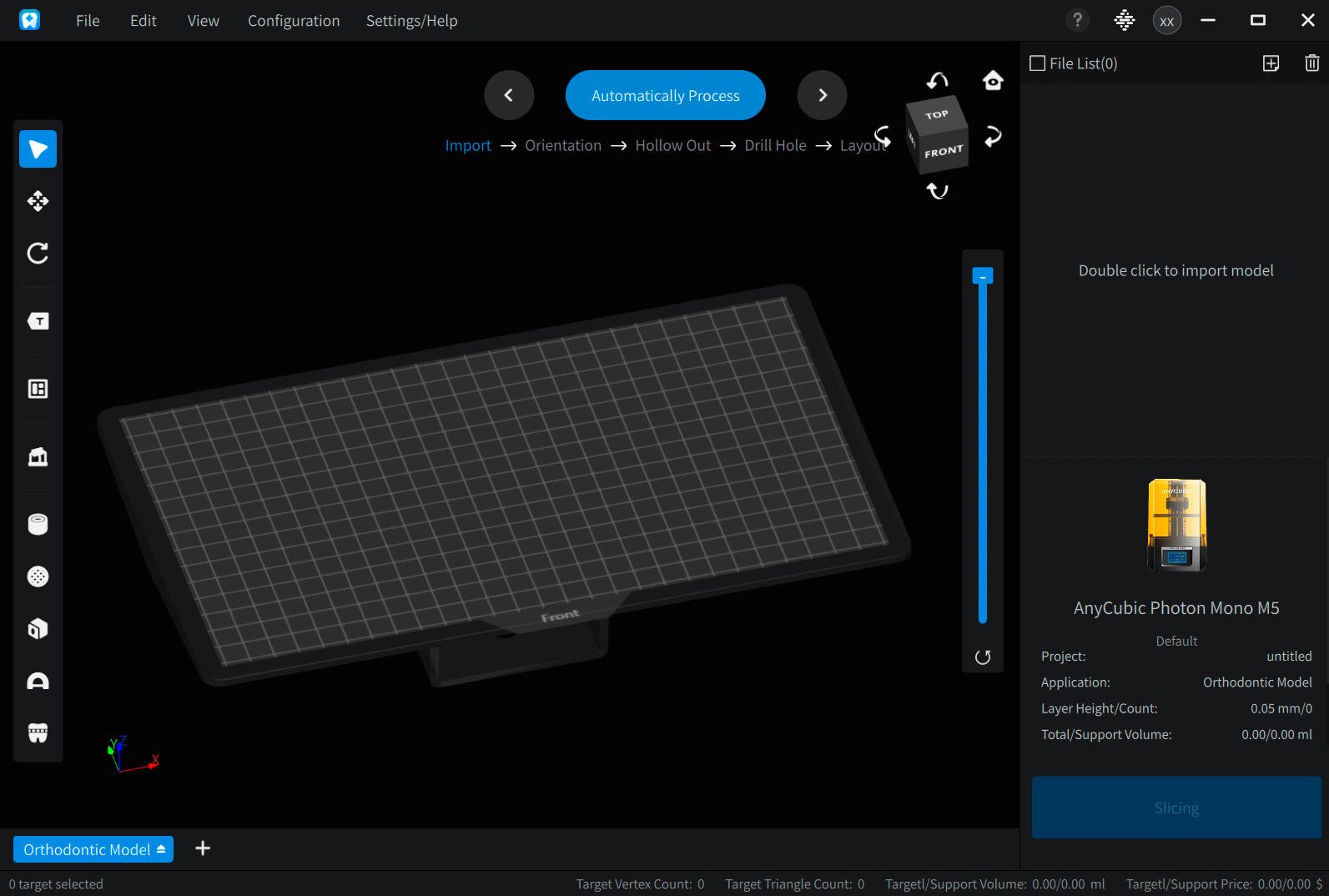Click the Automatically Process button

point(666,95)
